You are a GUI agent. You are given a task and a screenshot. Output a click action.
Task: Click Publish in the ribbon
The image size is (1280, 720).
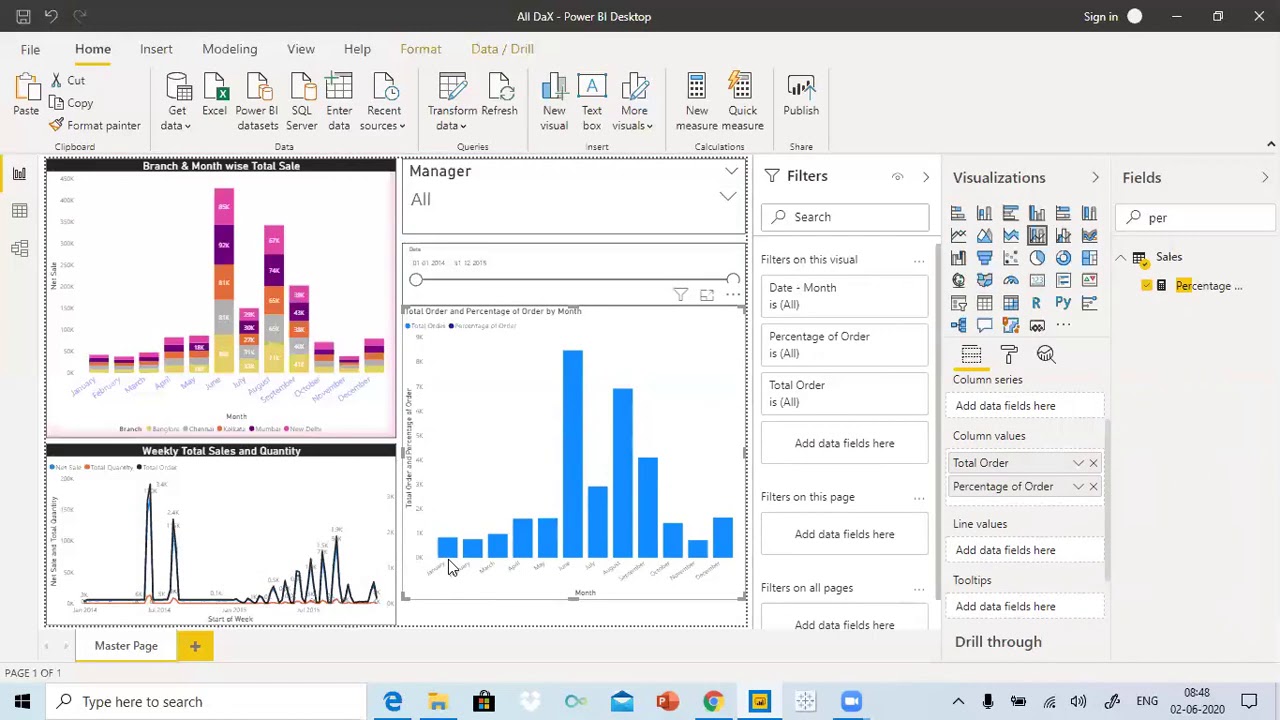pyautogui.click(x=801, y=97)
